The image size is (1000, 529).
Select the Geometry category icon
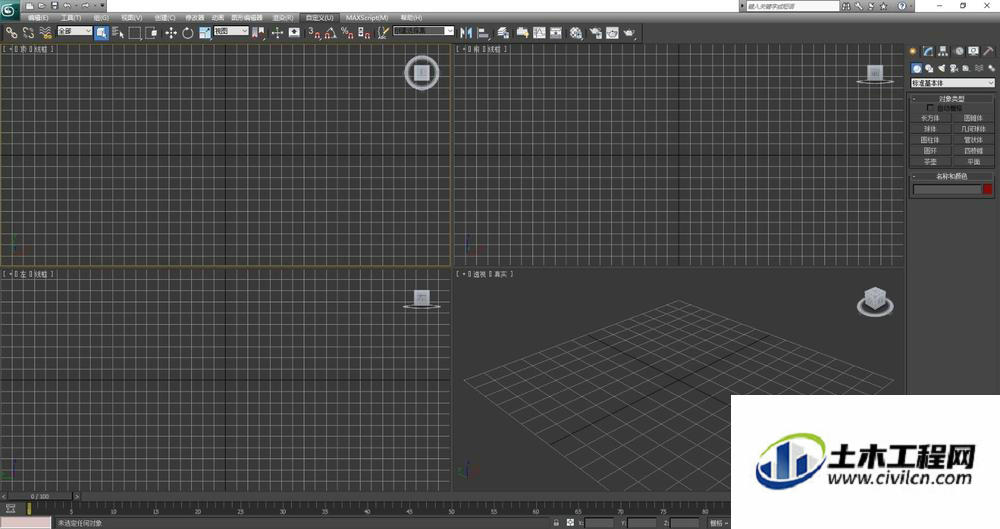[916, 68]
